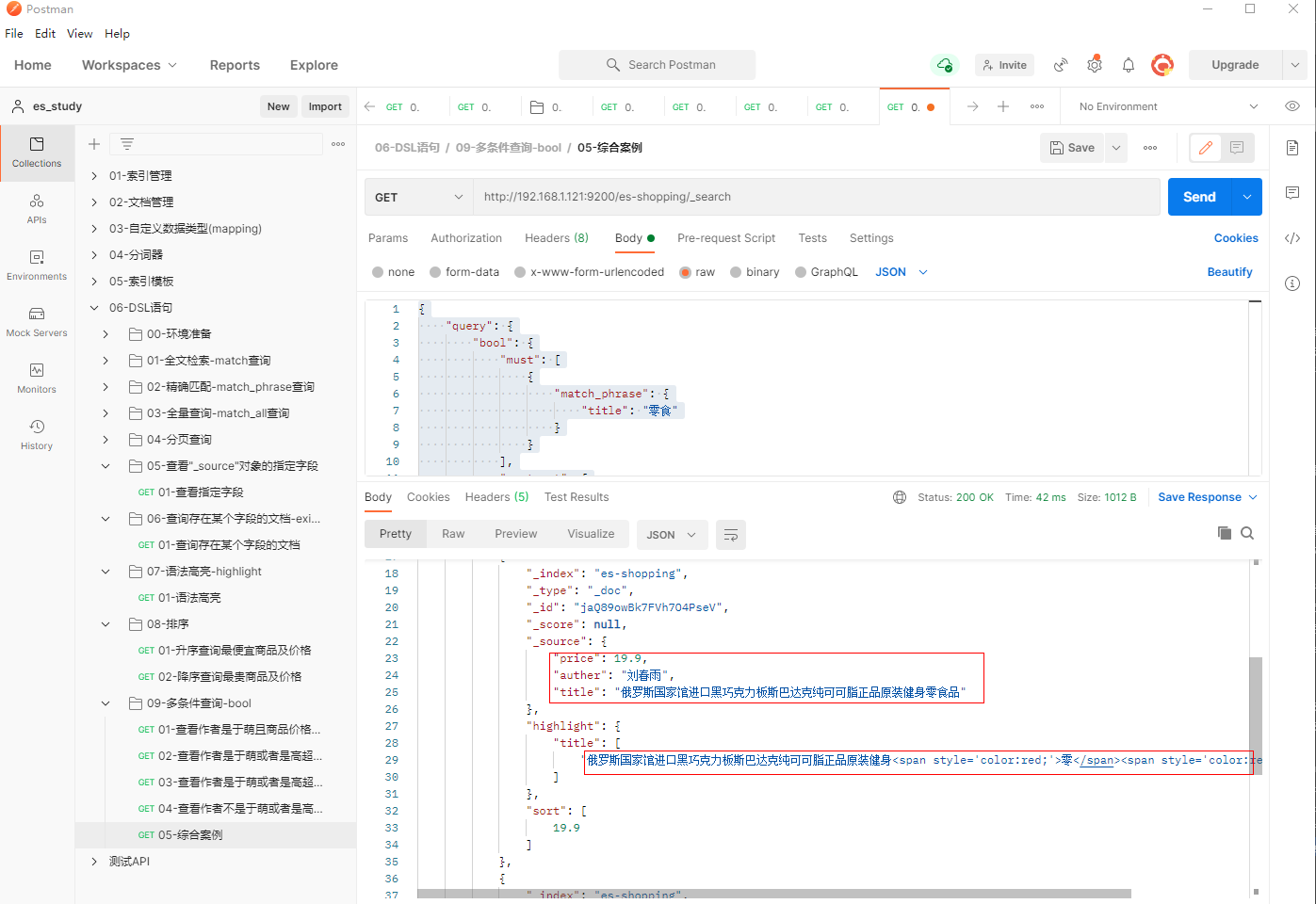Click the settings gear icon in header
1316x904 pixels.
1094,65
